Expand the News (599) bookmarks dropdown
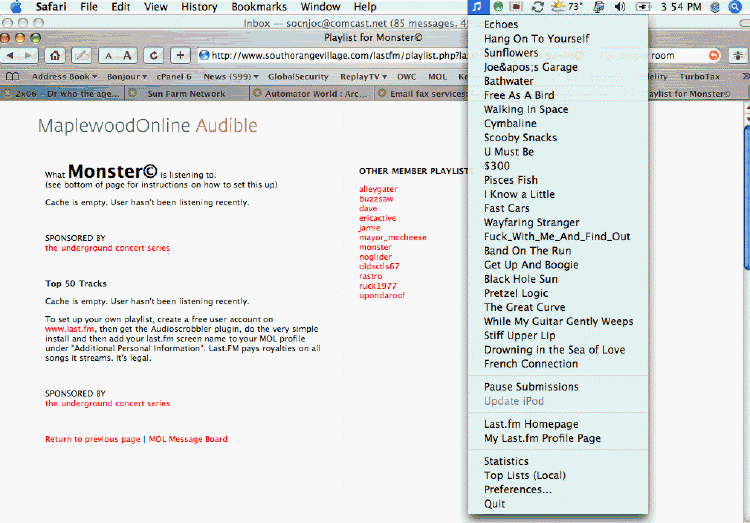Screen dimensions: 750x523 click(x=231, y=77)
